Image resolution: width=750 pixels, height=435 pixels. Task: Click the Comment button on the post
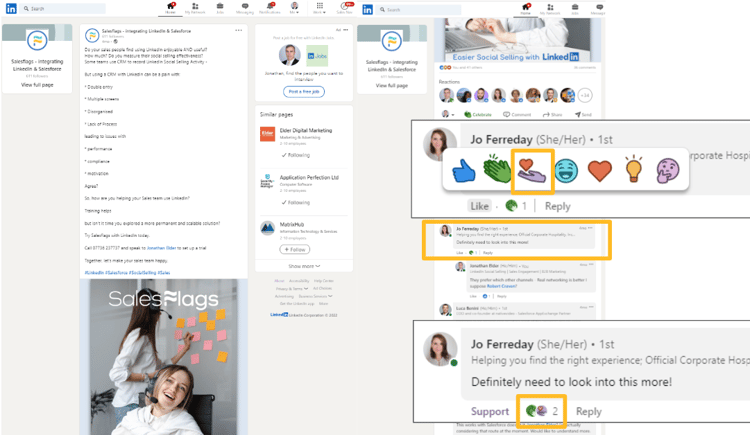coord(517,114)
